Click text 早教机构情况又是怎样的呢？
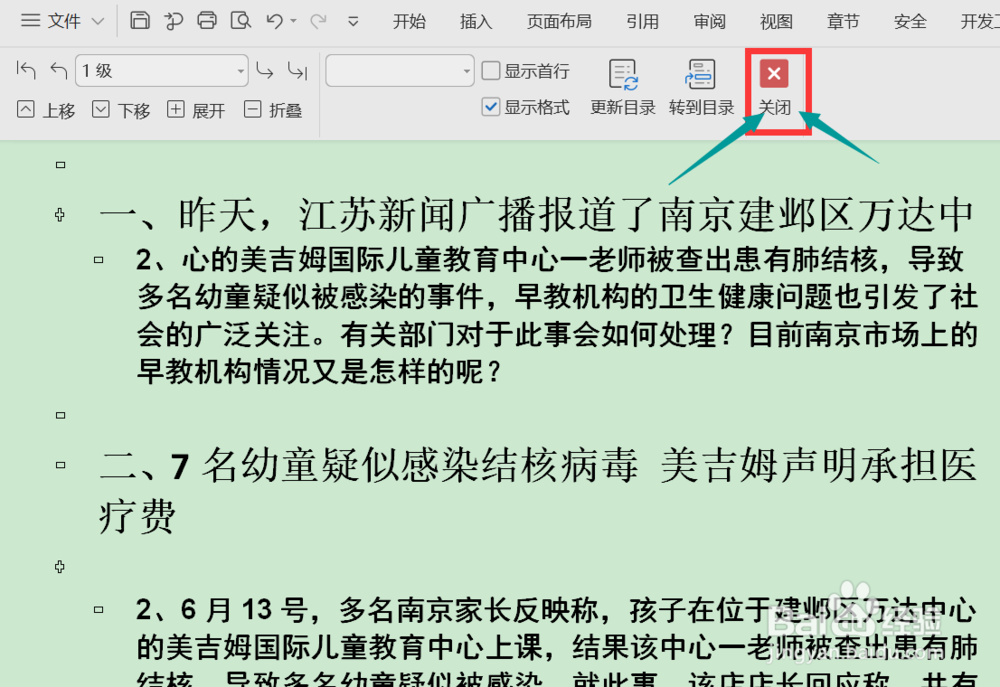The width and height of the screenshot is (1000, 687). coord(320,372)
